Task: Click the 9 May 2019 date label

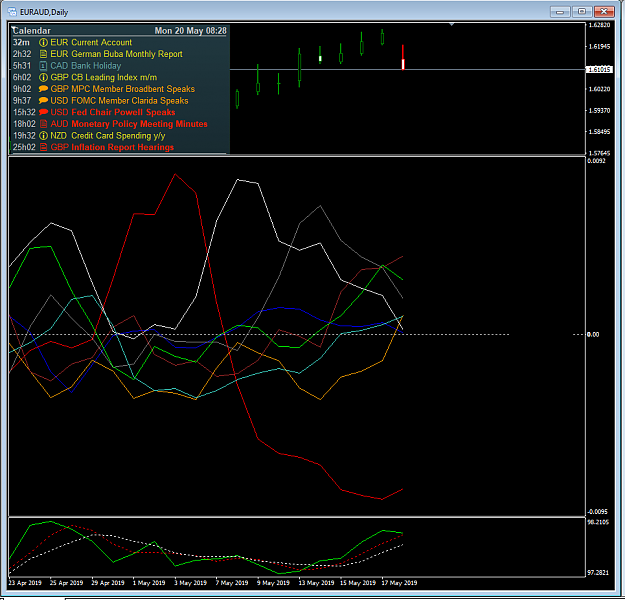Action: (x=273, y=583)
